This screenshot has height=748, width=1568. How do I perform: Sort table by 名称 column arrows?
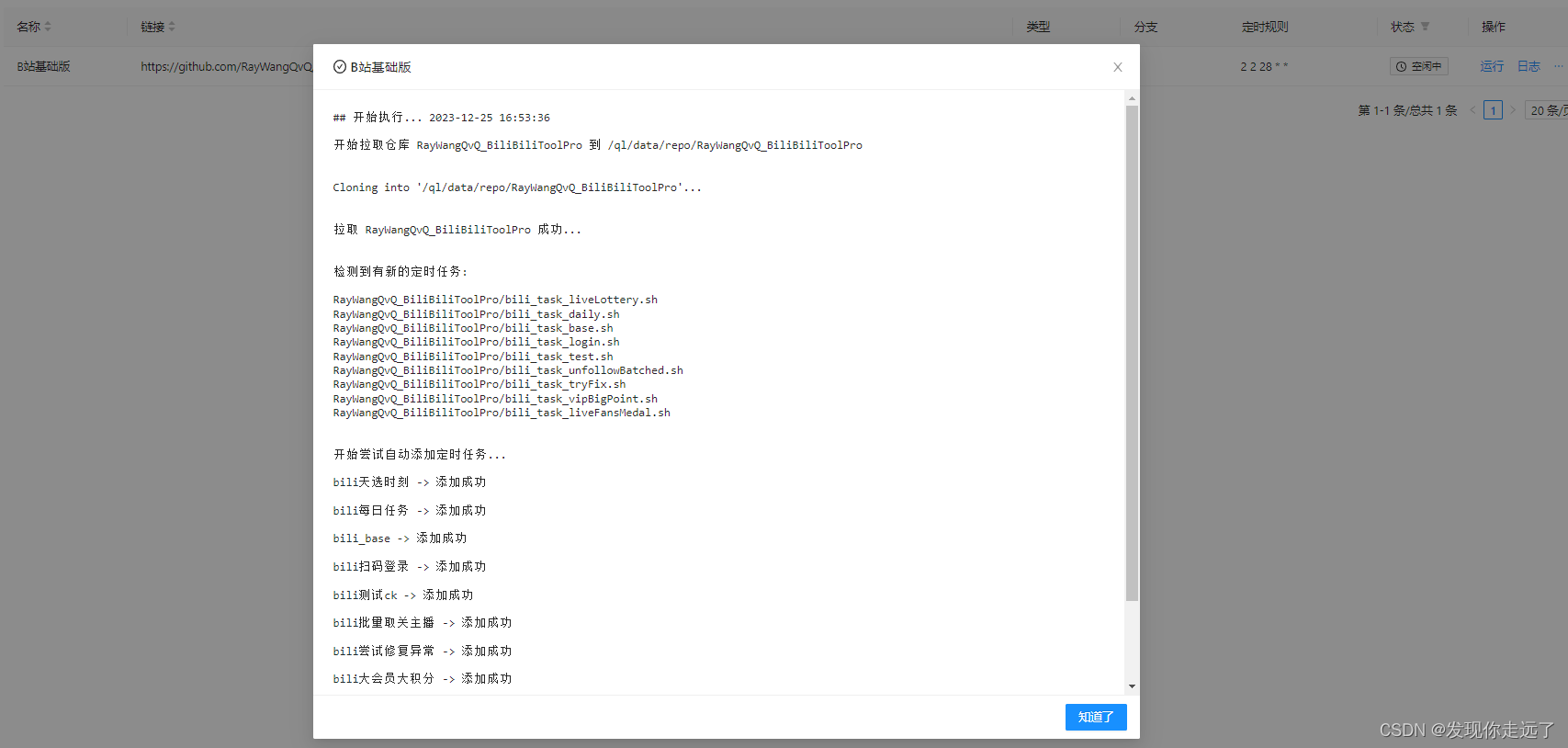(x=48, y=27)
